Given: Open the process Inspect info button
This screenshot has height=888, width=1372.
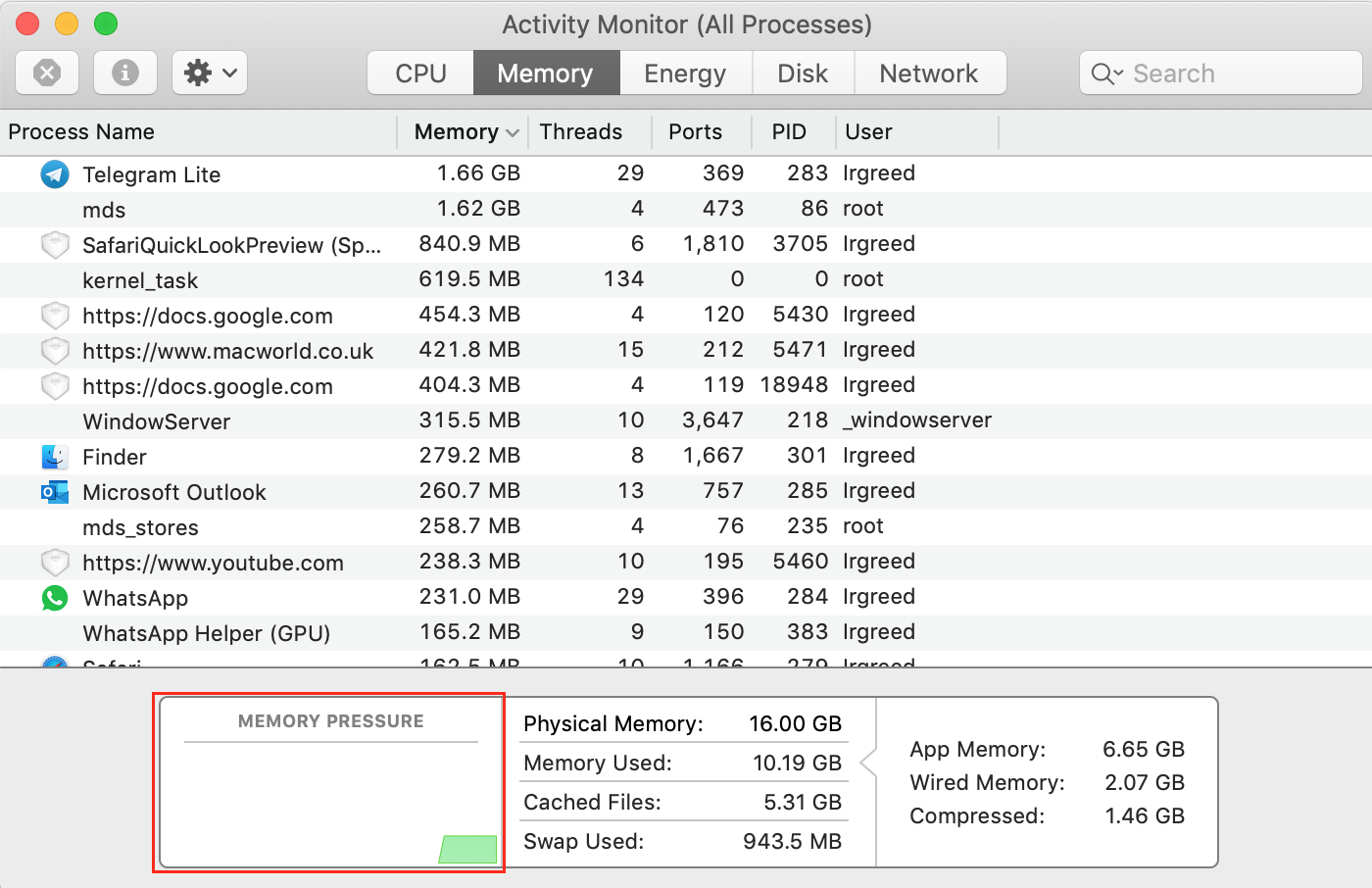Looking at the screenshot, I should pyautogui.click(x=124, y=73).
